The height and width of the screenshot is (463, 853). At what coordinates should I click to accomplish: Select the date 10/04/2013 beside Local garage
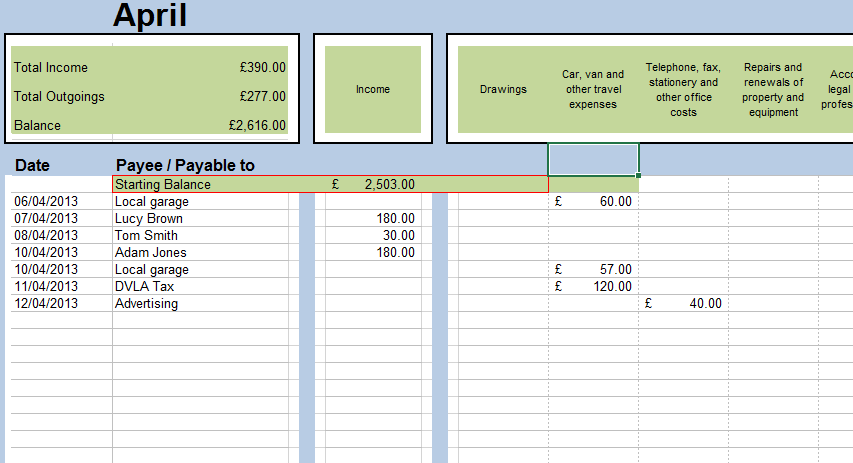click(x=46, y=269)
